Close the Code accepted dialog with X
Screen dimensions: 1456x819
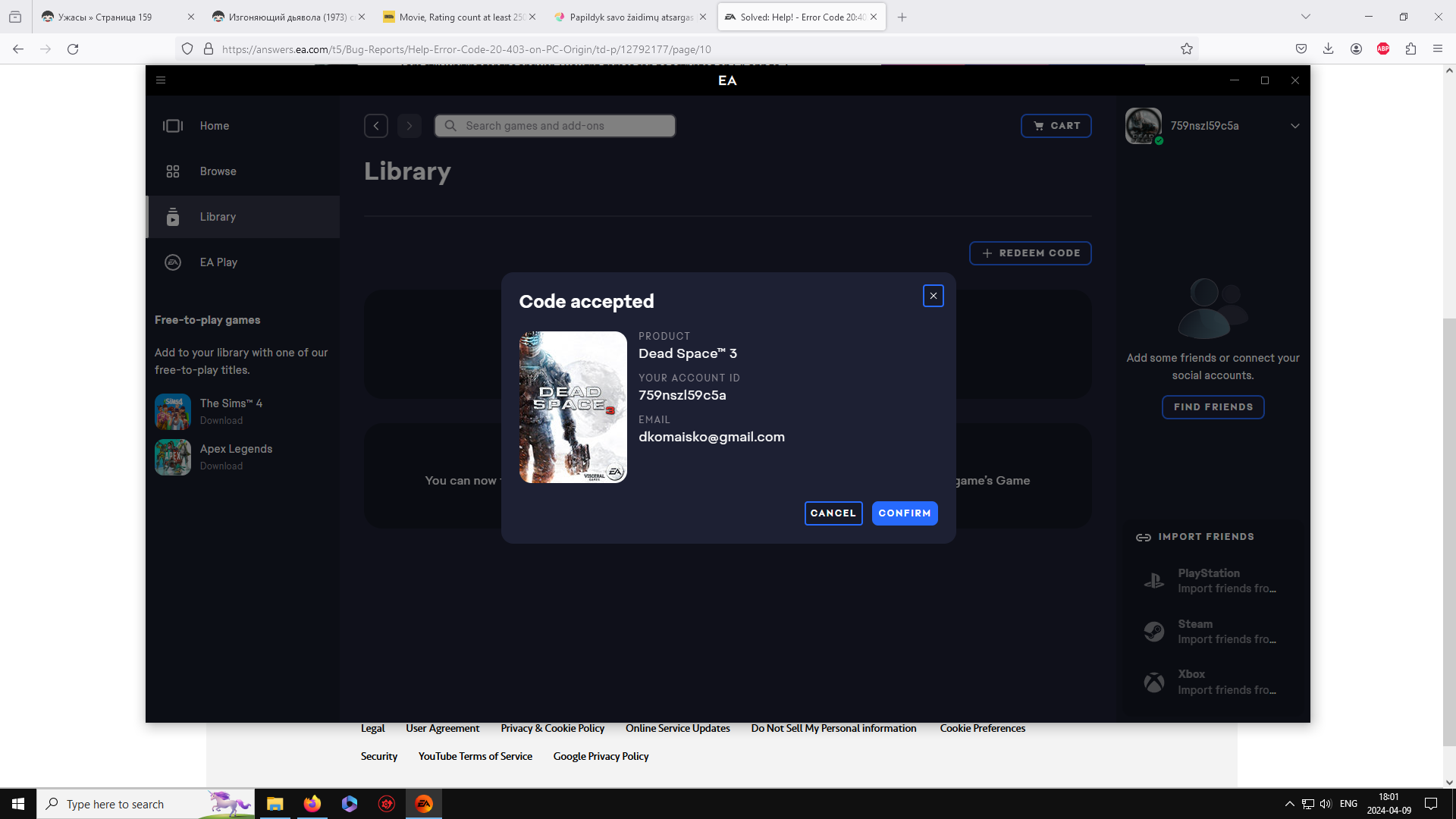click(x=933, y=296)
